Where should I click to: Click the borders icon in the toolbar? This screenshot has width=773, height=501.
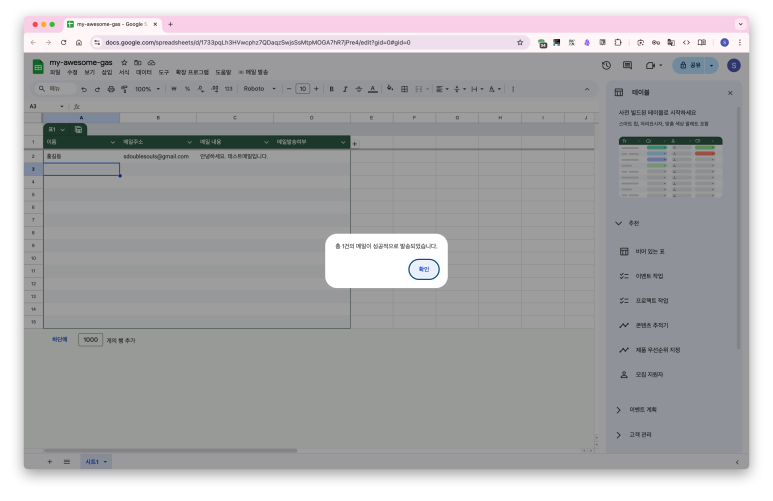pyautogui.click(x=404, y=88)
